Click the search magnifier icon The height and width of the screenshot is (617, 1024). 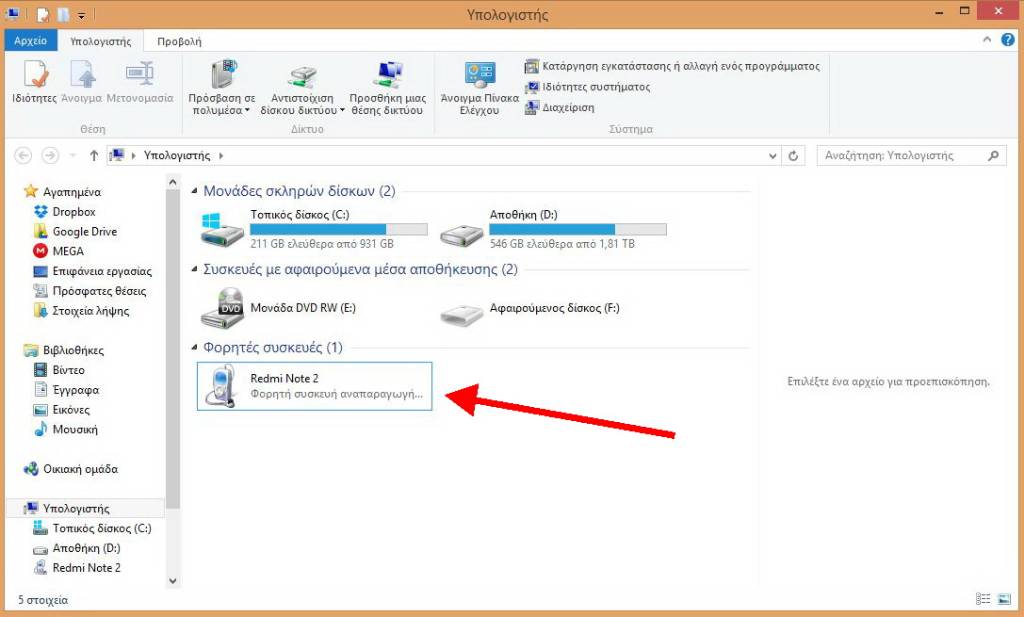993,155
